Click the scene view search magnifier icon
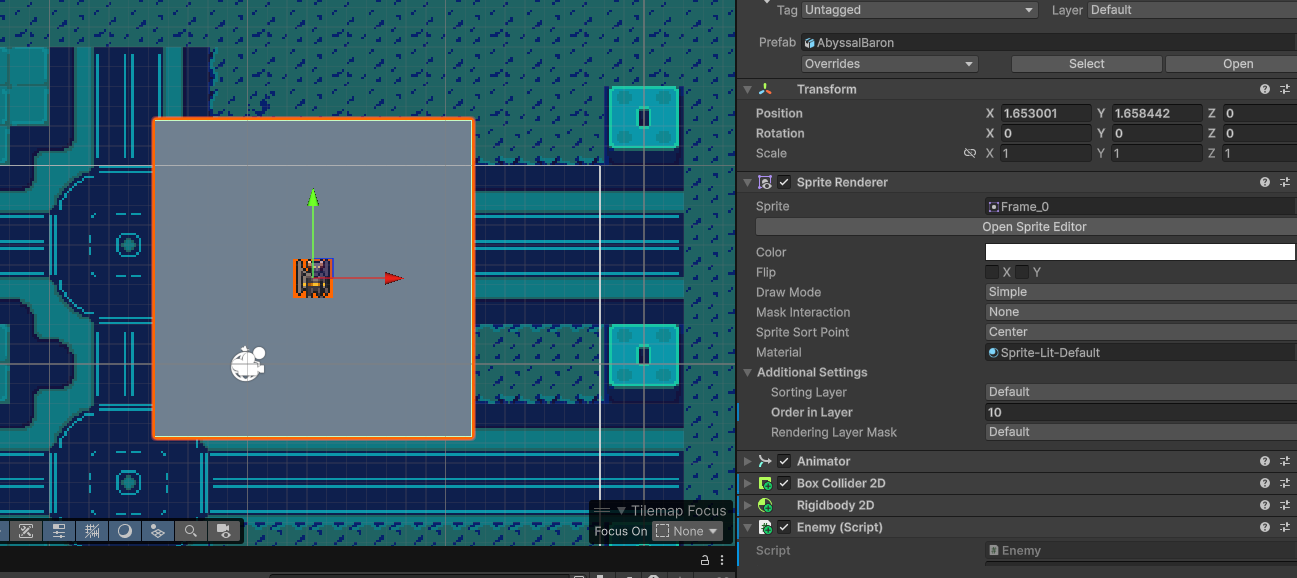The image size is (1297, 578). (x=190, y=531)
